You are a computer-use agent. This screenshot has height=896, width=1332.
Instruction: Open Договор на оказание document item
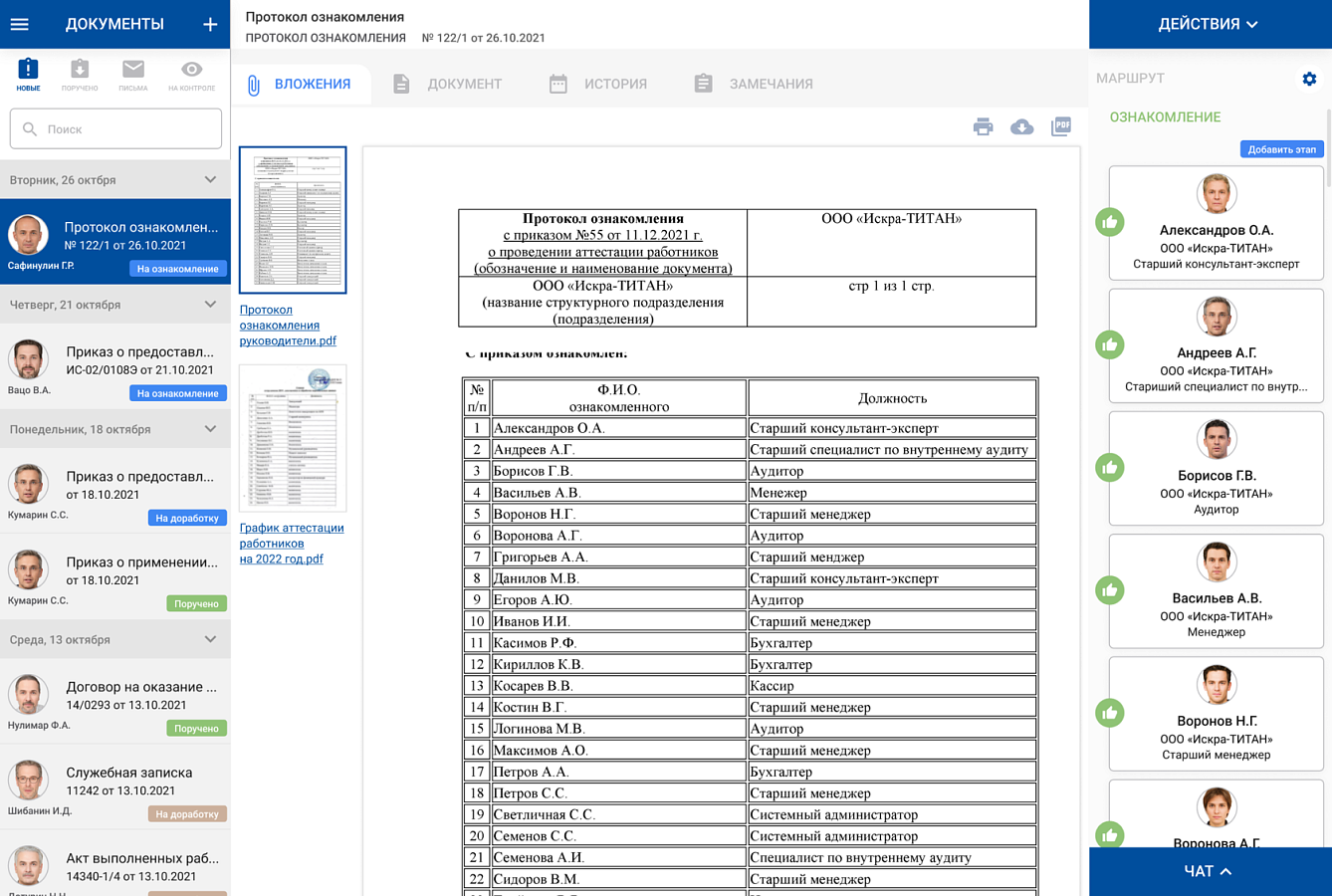115,702
